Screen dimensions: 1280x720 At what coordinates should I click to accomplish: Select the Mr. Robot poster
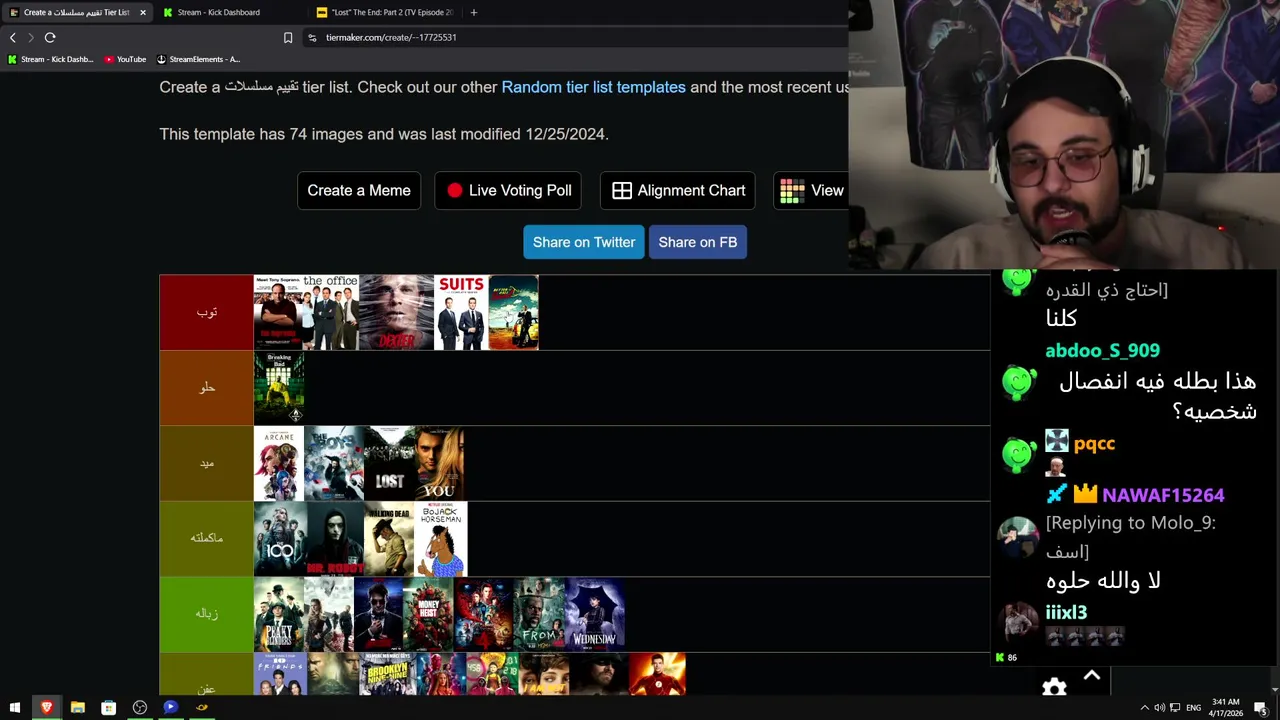click(335, 539)
